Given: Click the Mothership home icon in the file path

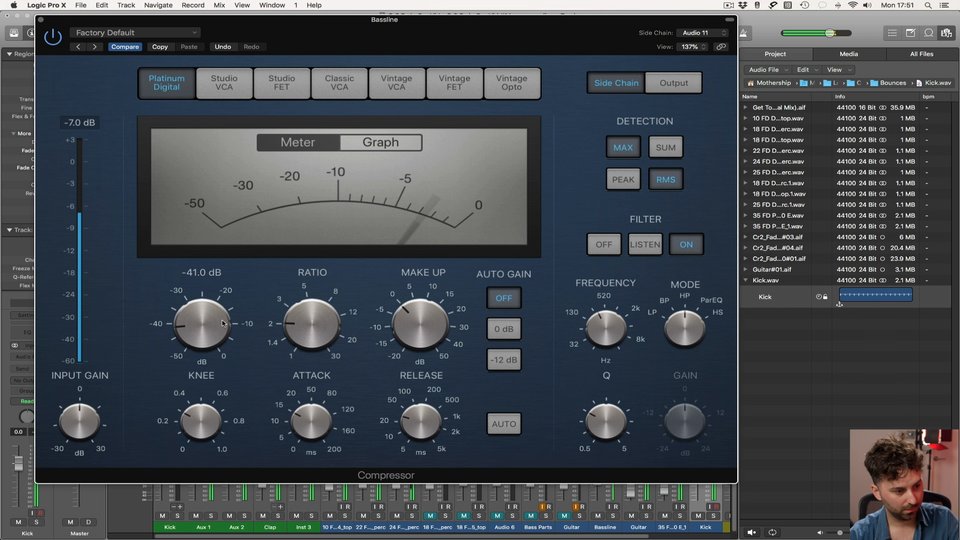Looking at the screenshot, I should point(751,83).
